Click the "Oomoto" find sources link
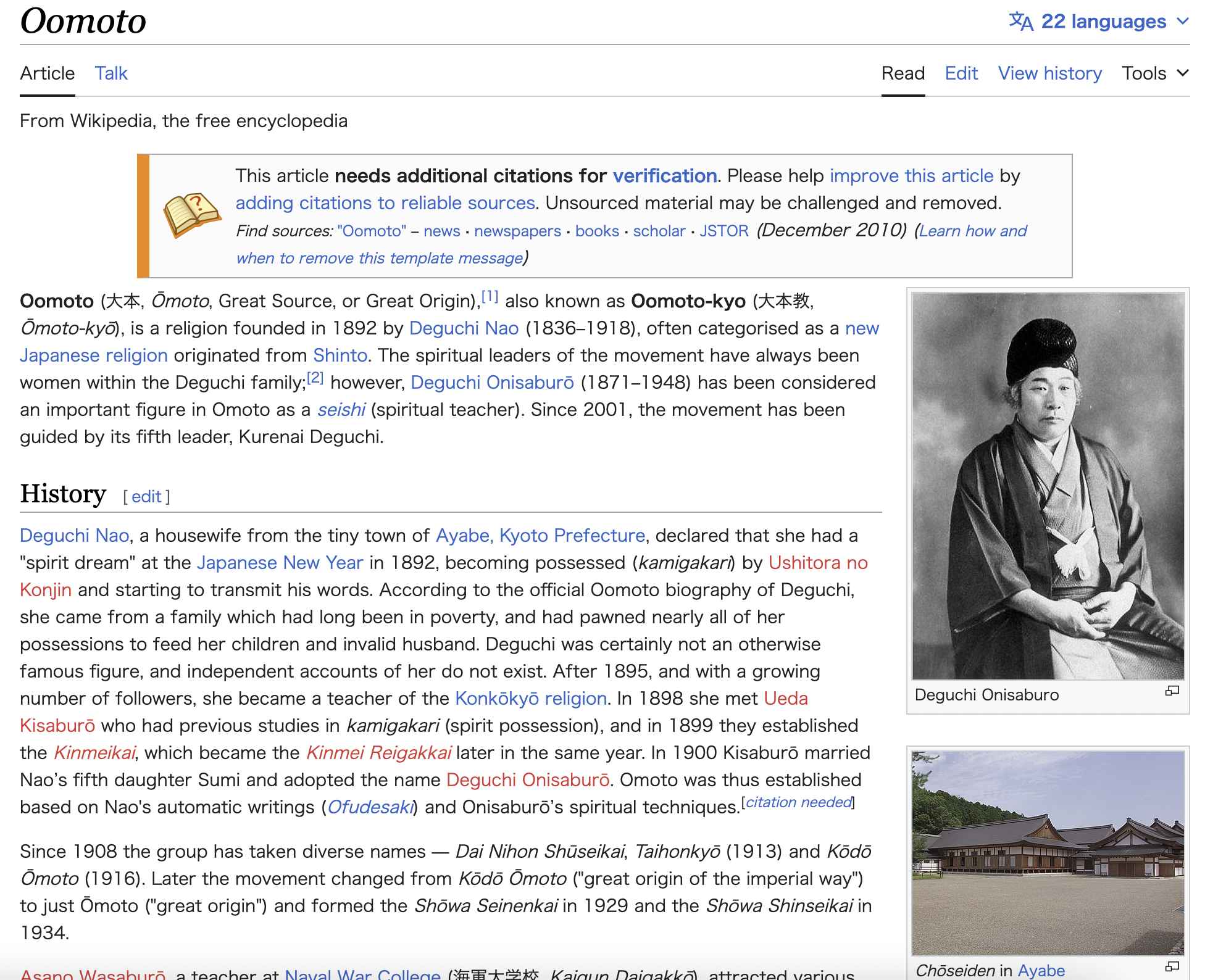The height and width of the screenshot is (980, 1205). pos(372,231)
